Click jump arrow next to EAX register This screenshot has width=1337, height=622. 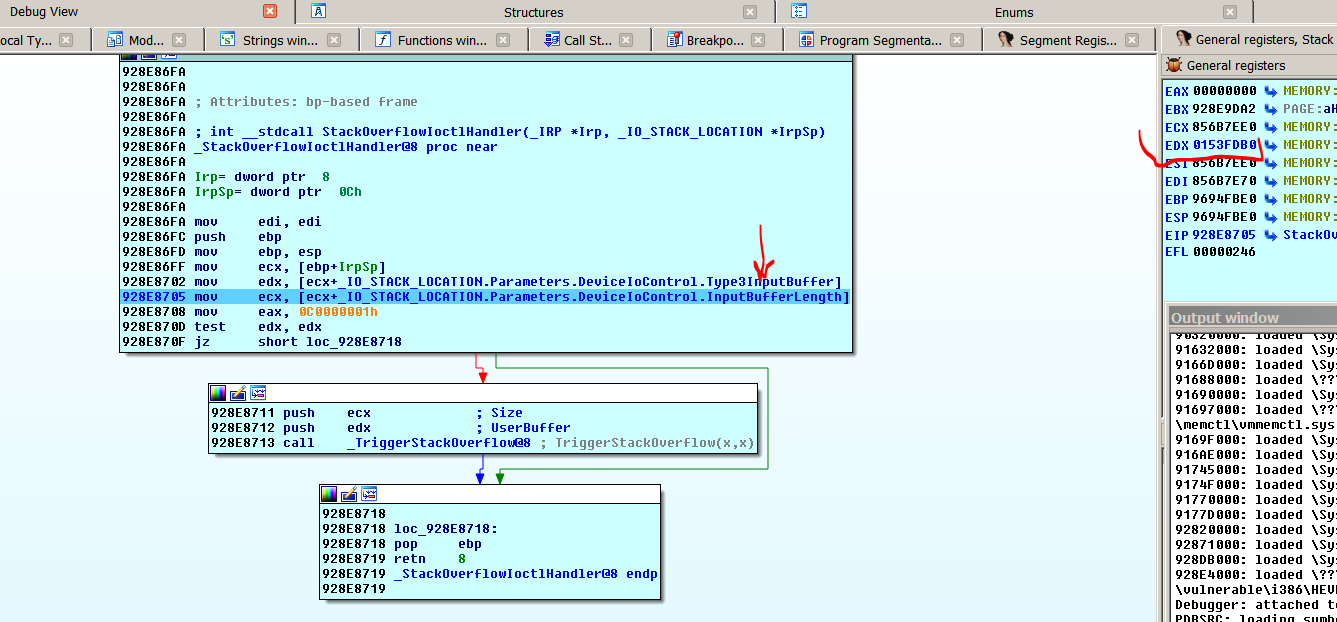coord(1271,91)
